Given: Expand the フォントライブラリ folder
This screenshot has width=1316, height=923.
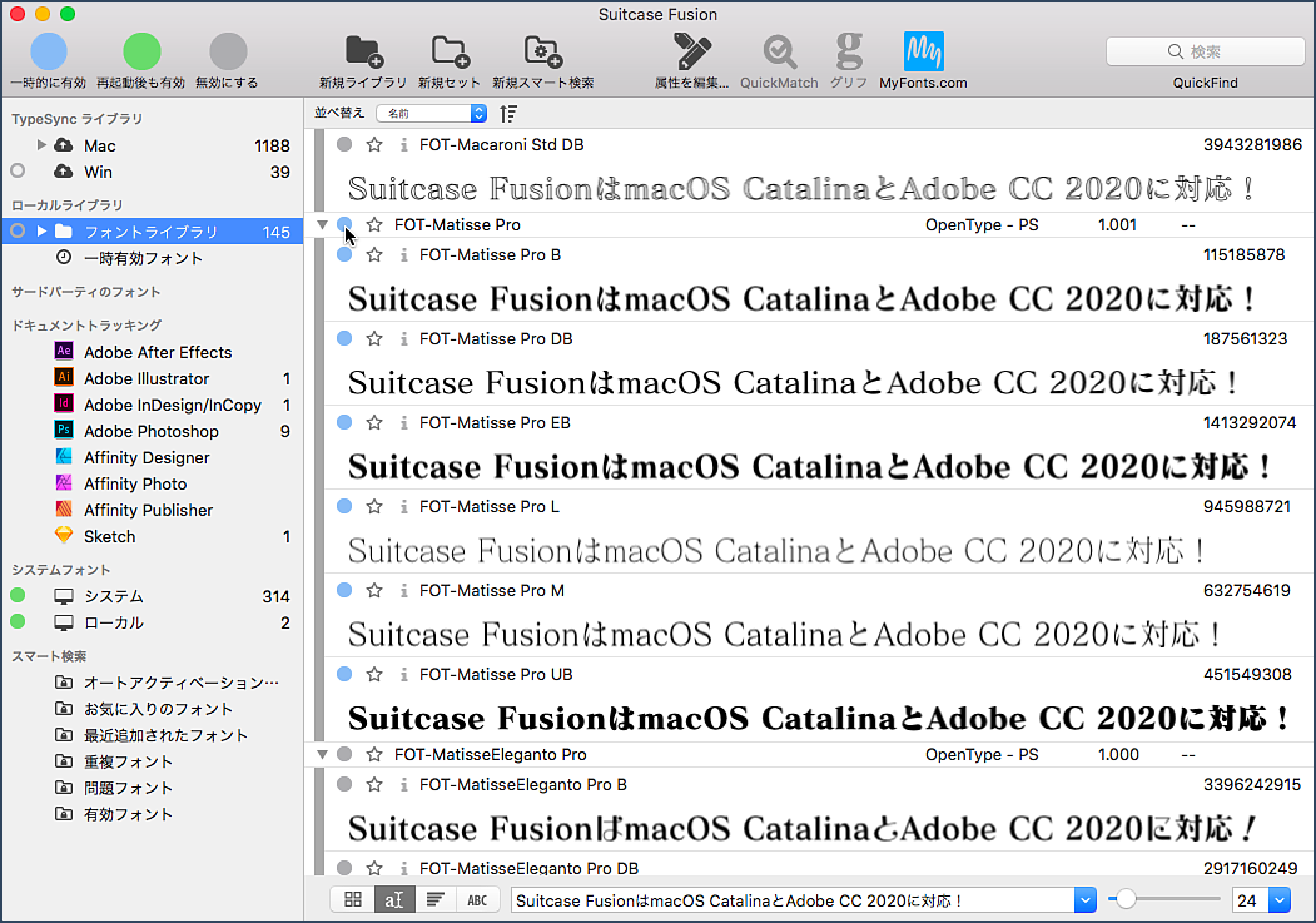Looking at the screenshot, I should pos(41,232).
